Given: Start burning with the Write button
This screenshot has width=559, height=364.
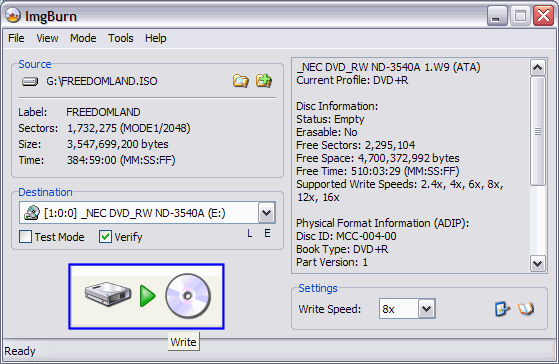Looking at the screenshot, I should [147, 296].
